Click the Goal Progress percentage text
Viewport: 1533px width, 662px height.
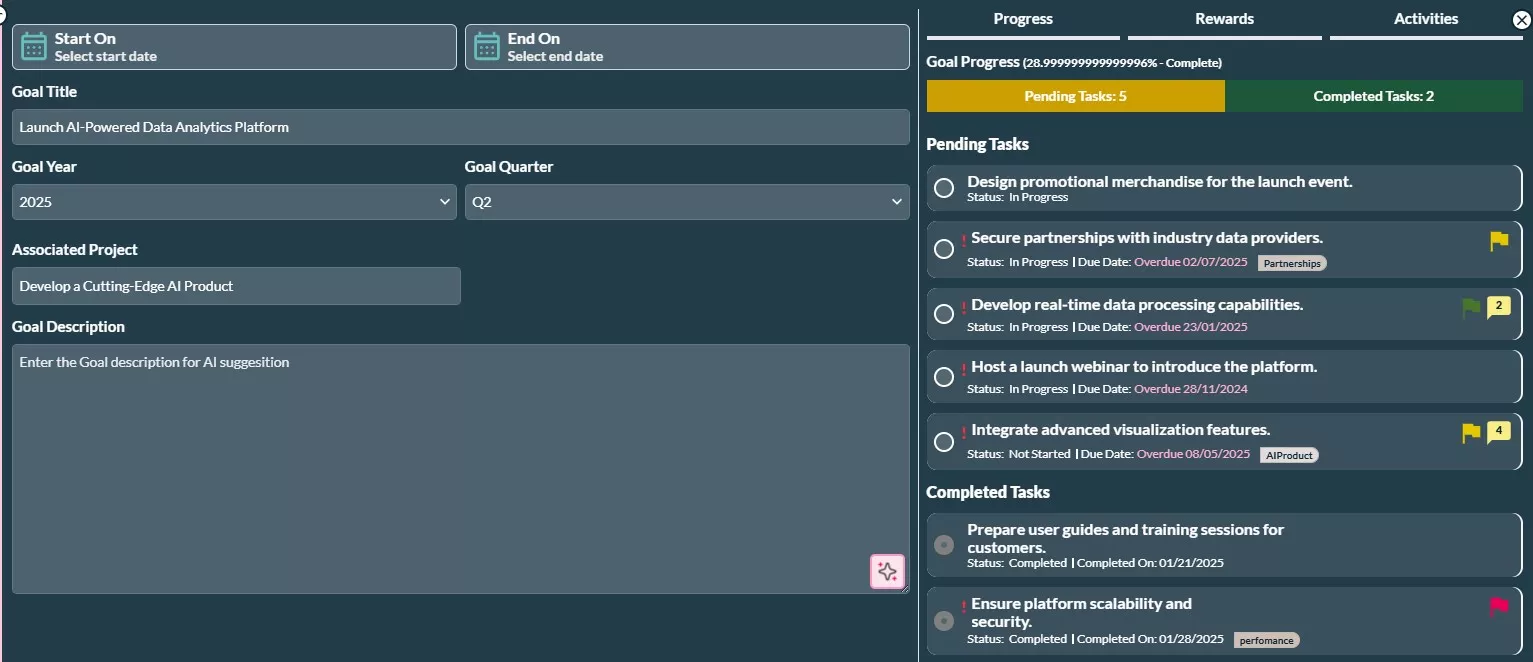point(1122,63)
